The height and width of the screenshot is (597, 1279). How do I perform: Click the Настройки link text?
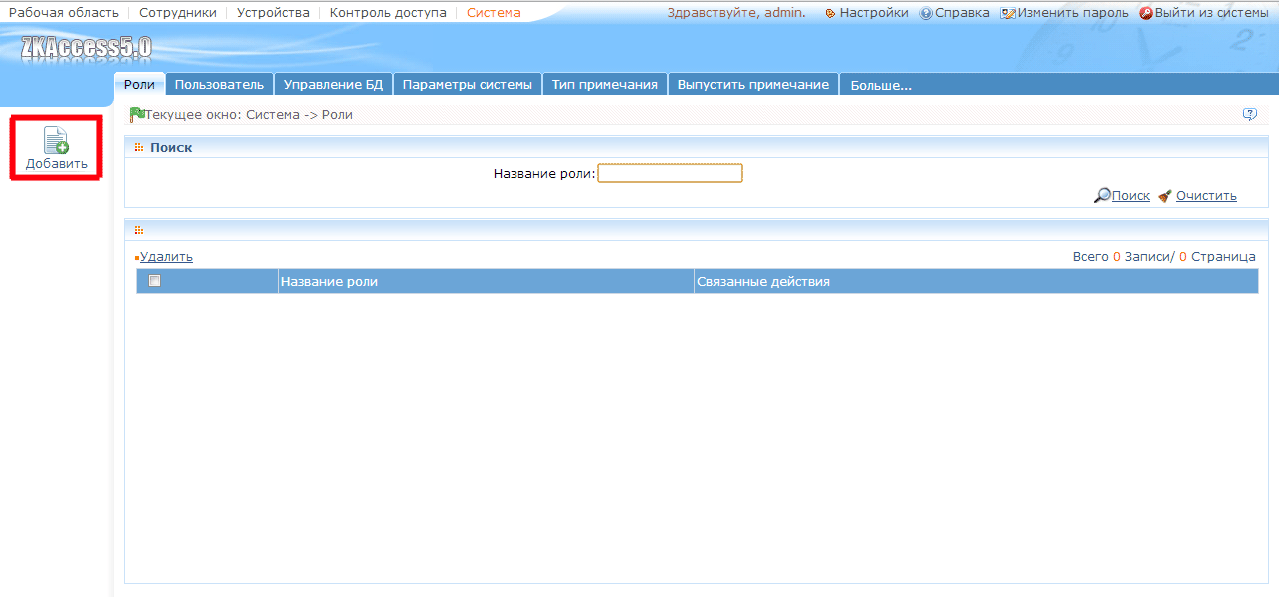(x=874, y=13)
